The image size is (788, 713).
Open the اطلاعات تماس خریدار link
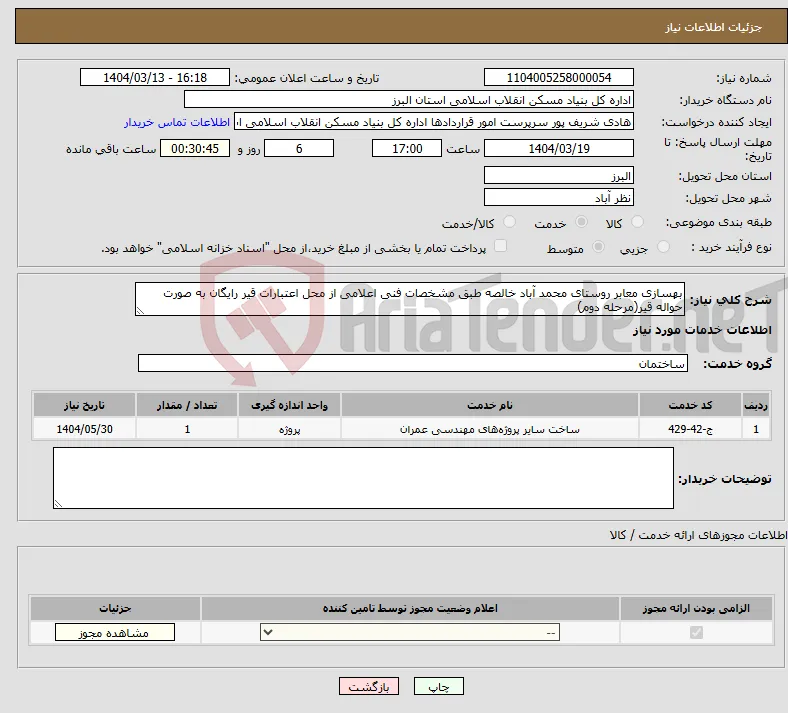coord(177,122)
